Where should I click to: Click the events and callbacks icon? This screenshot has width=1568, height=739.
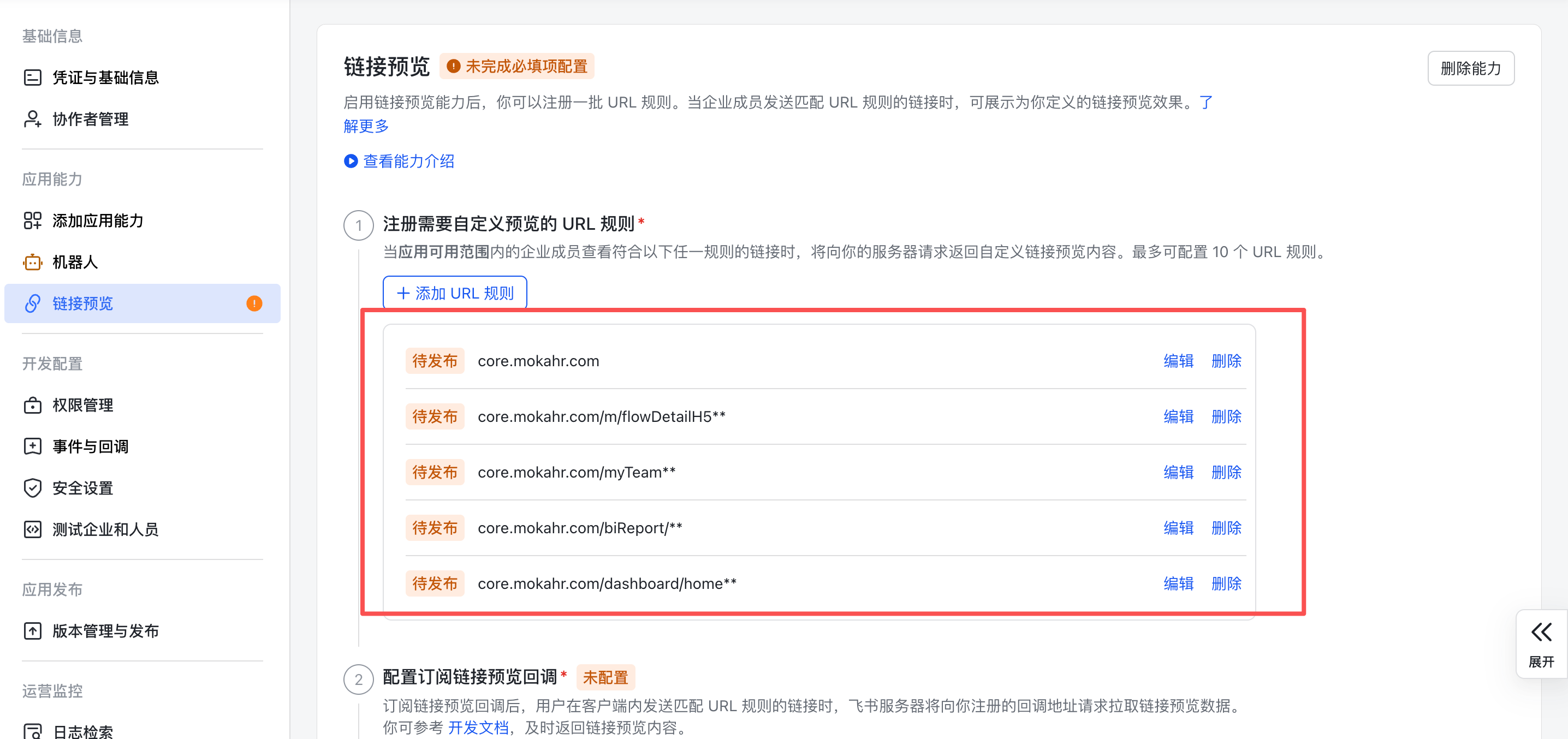32,447
